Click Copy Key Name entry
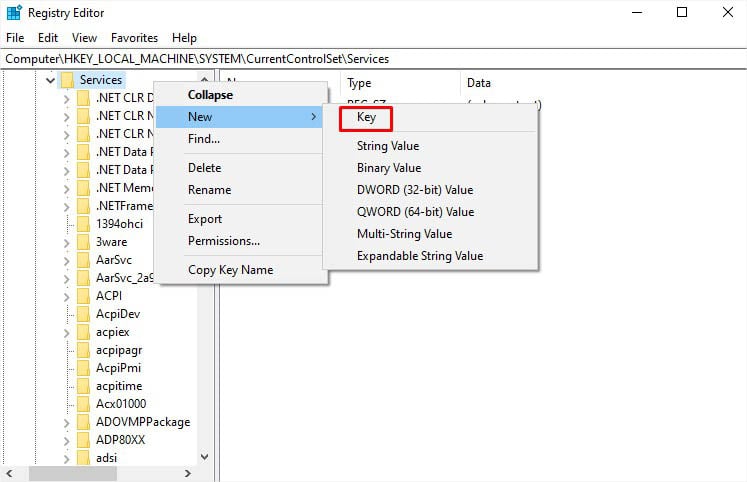Screen dimensions: 747x482 pos(231,270)
